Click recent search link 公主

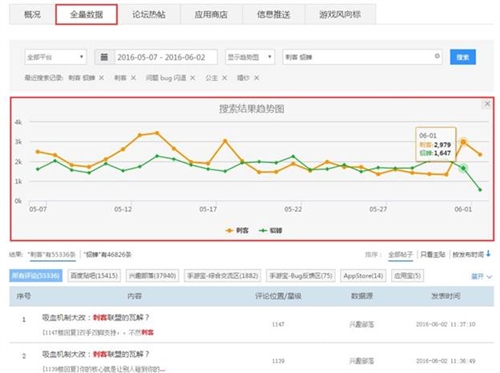[211, 78]
